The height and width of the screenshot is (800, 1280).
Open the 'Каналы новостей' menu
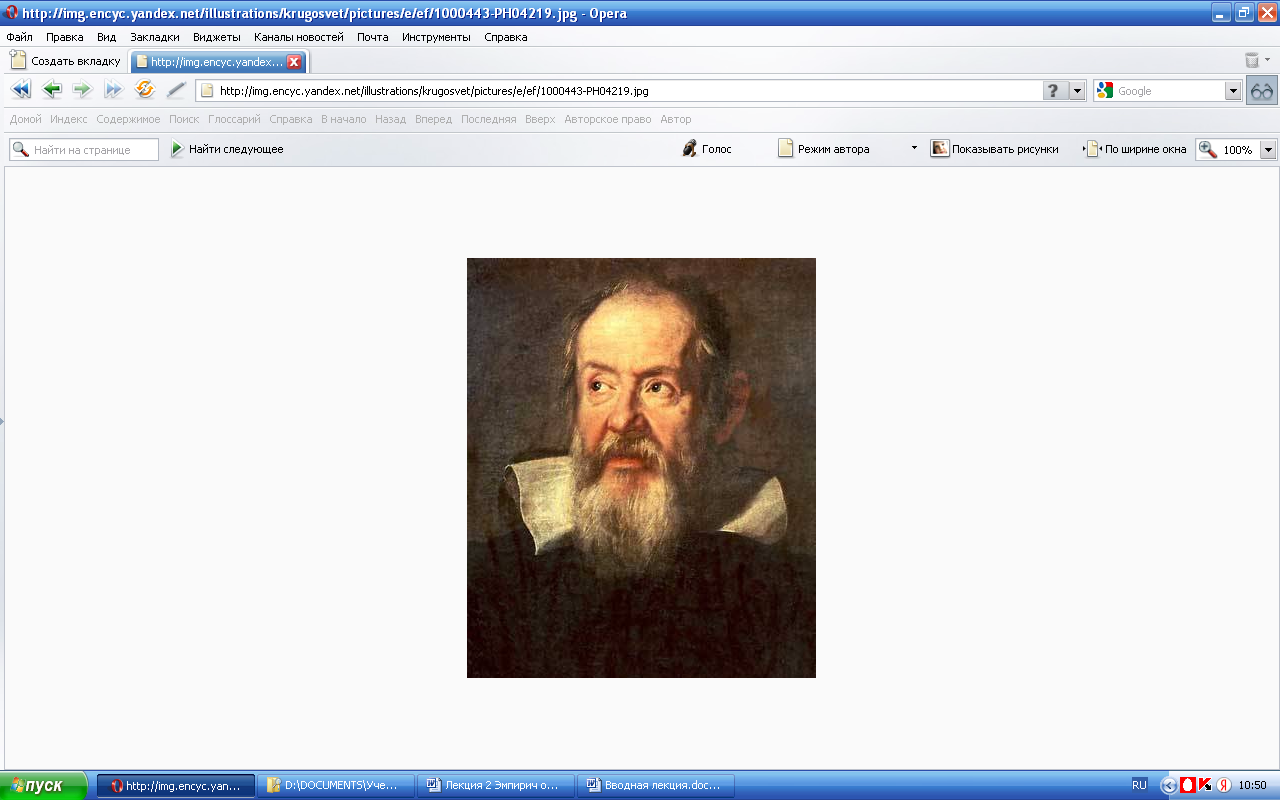[x=299, y=37]
